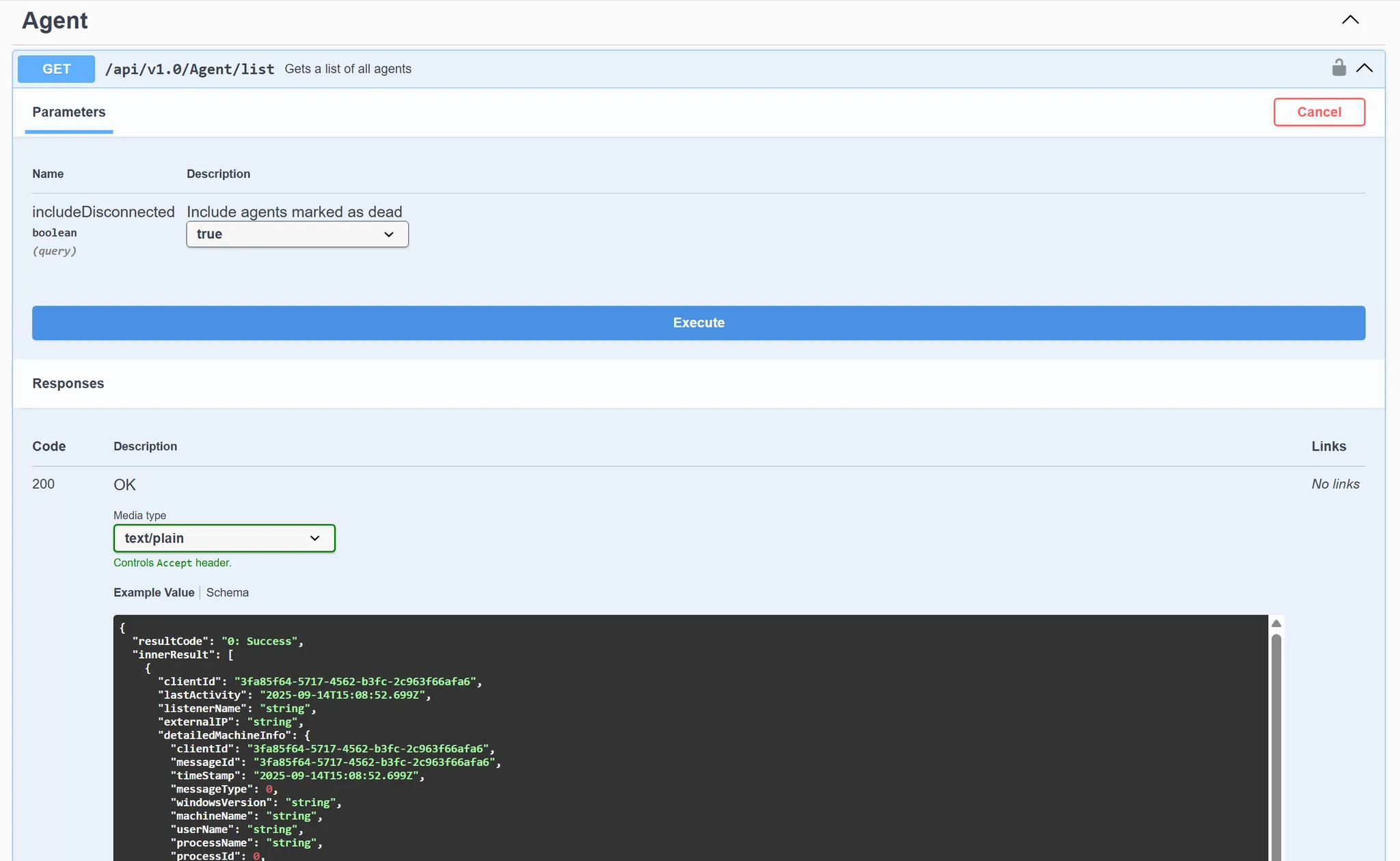The image size is (1400, 861).
Task: Click the blue GET method badge
Action: coord(56,69)
